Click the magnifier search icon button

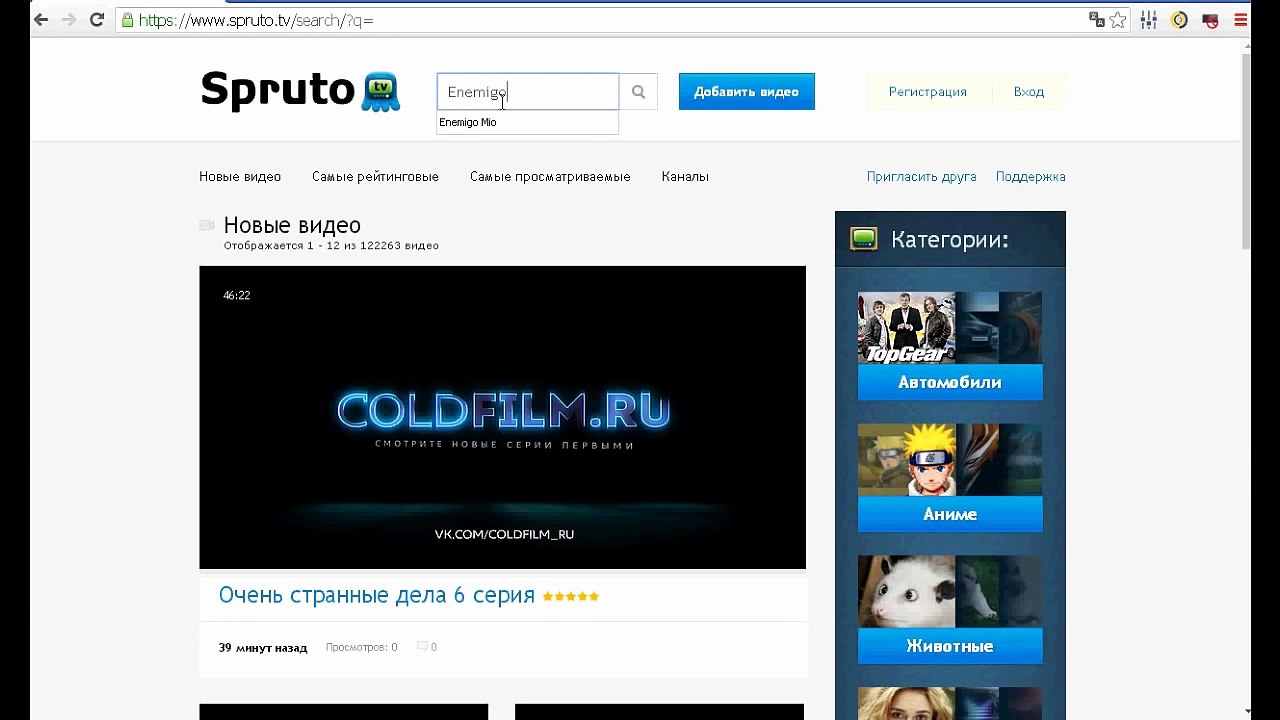(638, 92)
